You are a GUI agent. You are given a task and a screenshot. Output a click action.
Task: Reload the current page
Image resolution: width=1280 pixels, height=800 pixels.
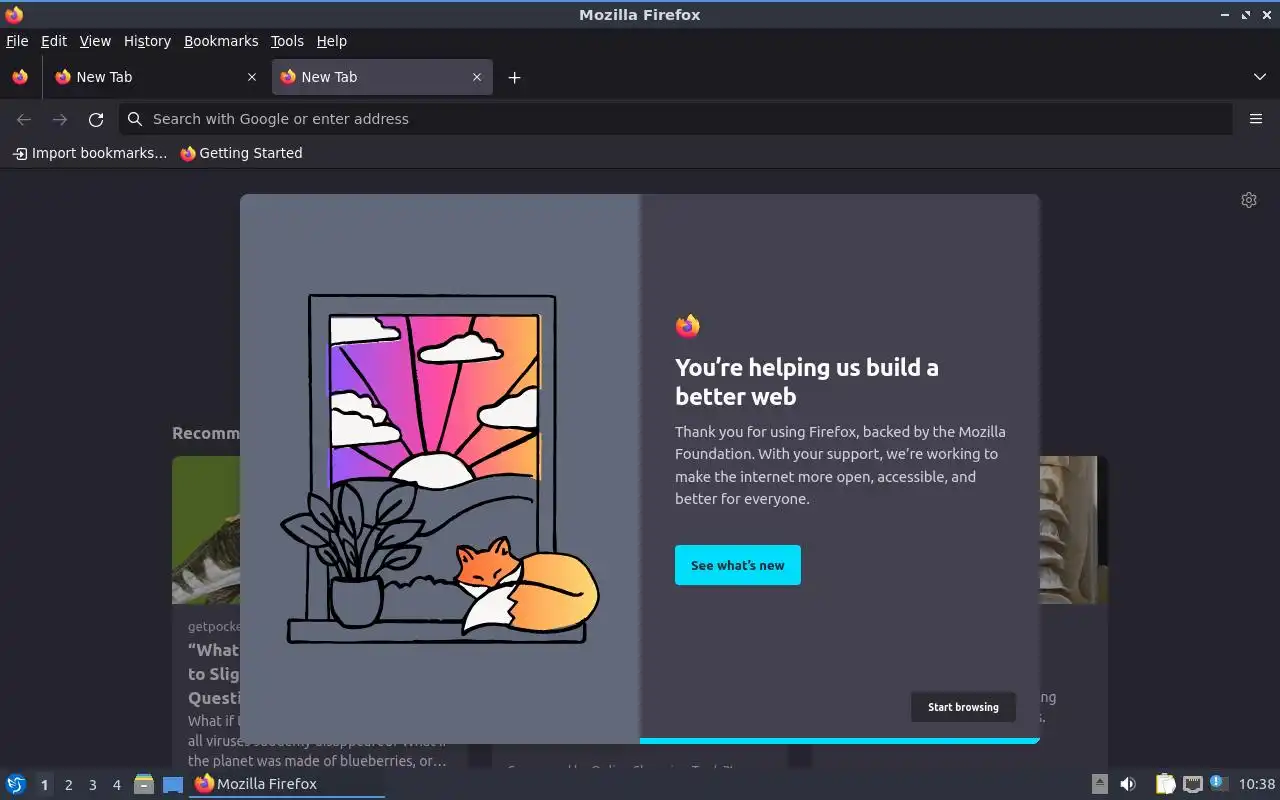(x=96, y=119)
